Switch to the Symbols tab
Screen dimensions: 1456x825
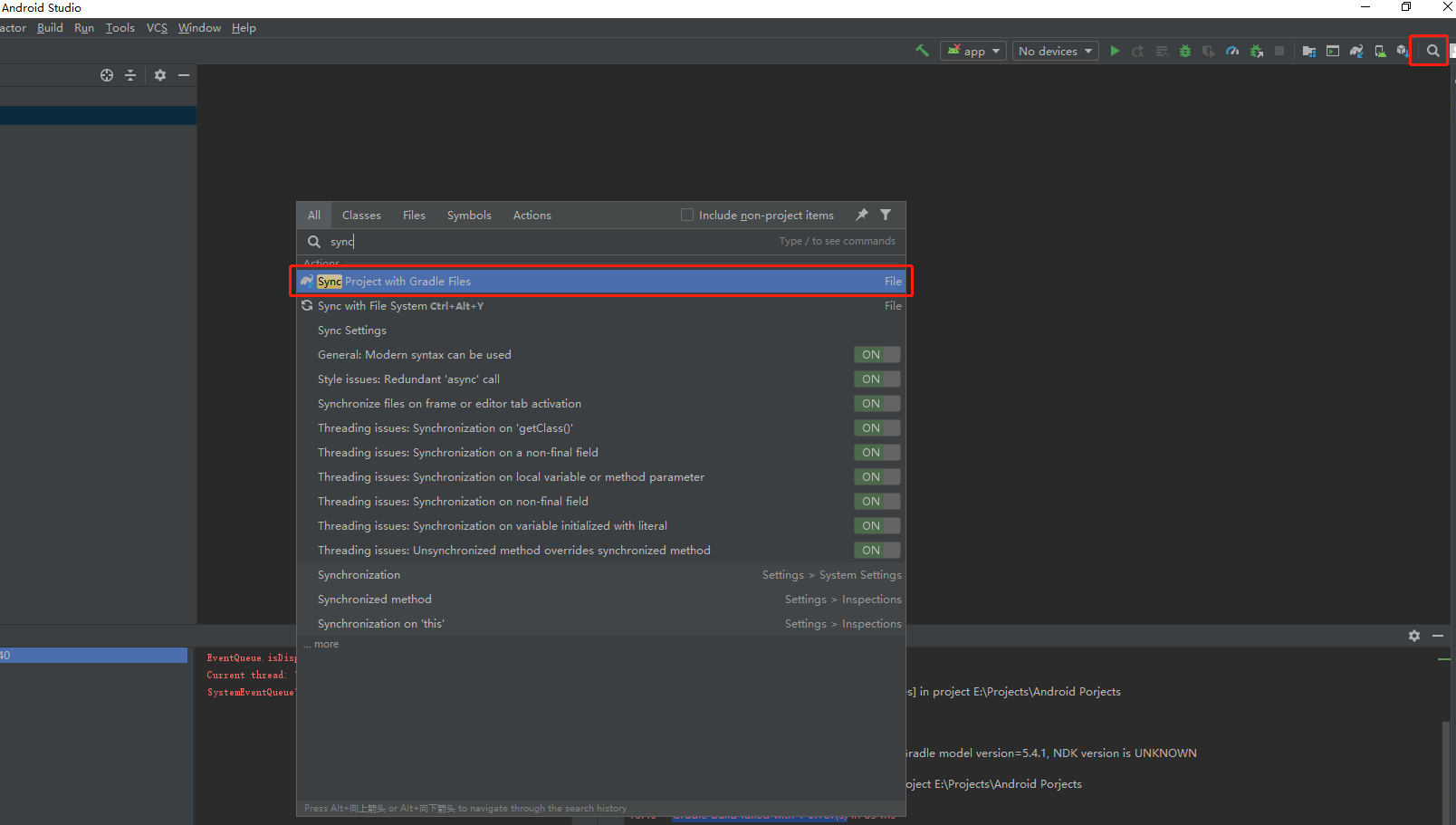[469, 216]
